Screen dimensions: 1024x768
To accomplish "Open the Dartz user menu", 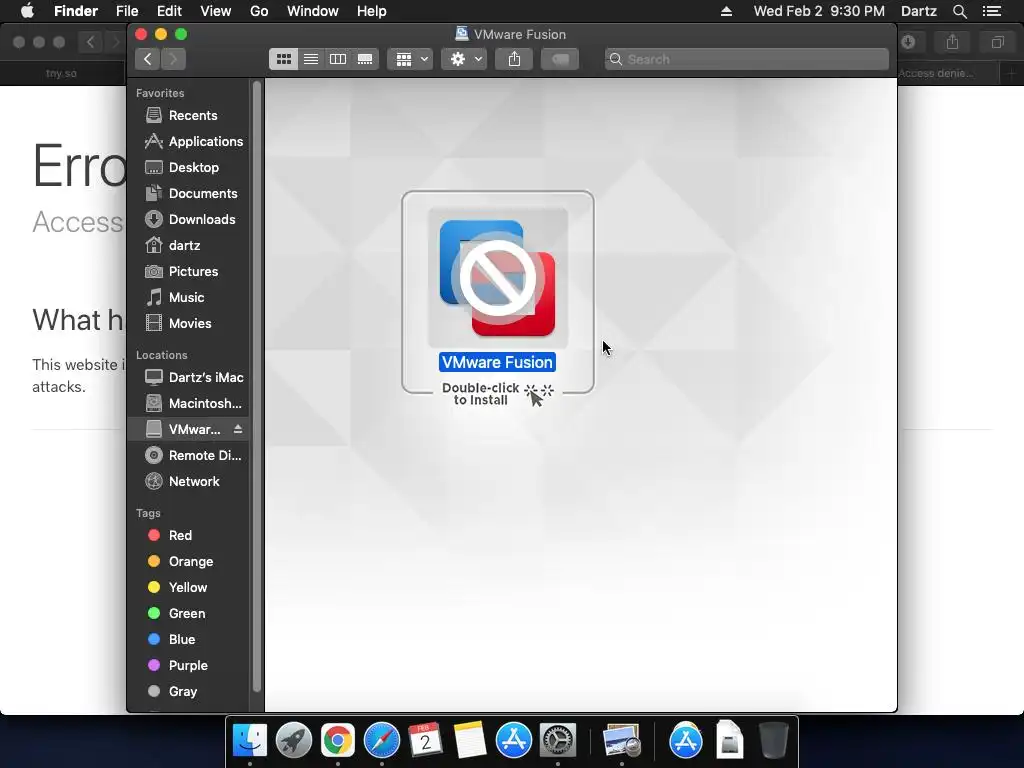I will pyautogui.click(x=919, y=11).
